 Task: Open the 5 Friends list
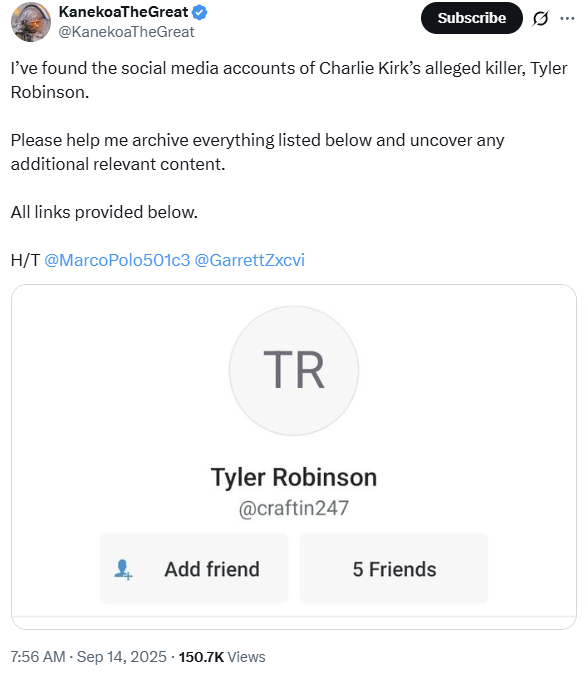[394, 568]
